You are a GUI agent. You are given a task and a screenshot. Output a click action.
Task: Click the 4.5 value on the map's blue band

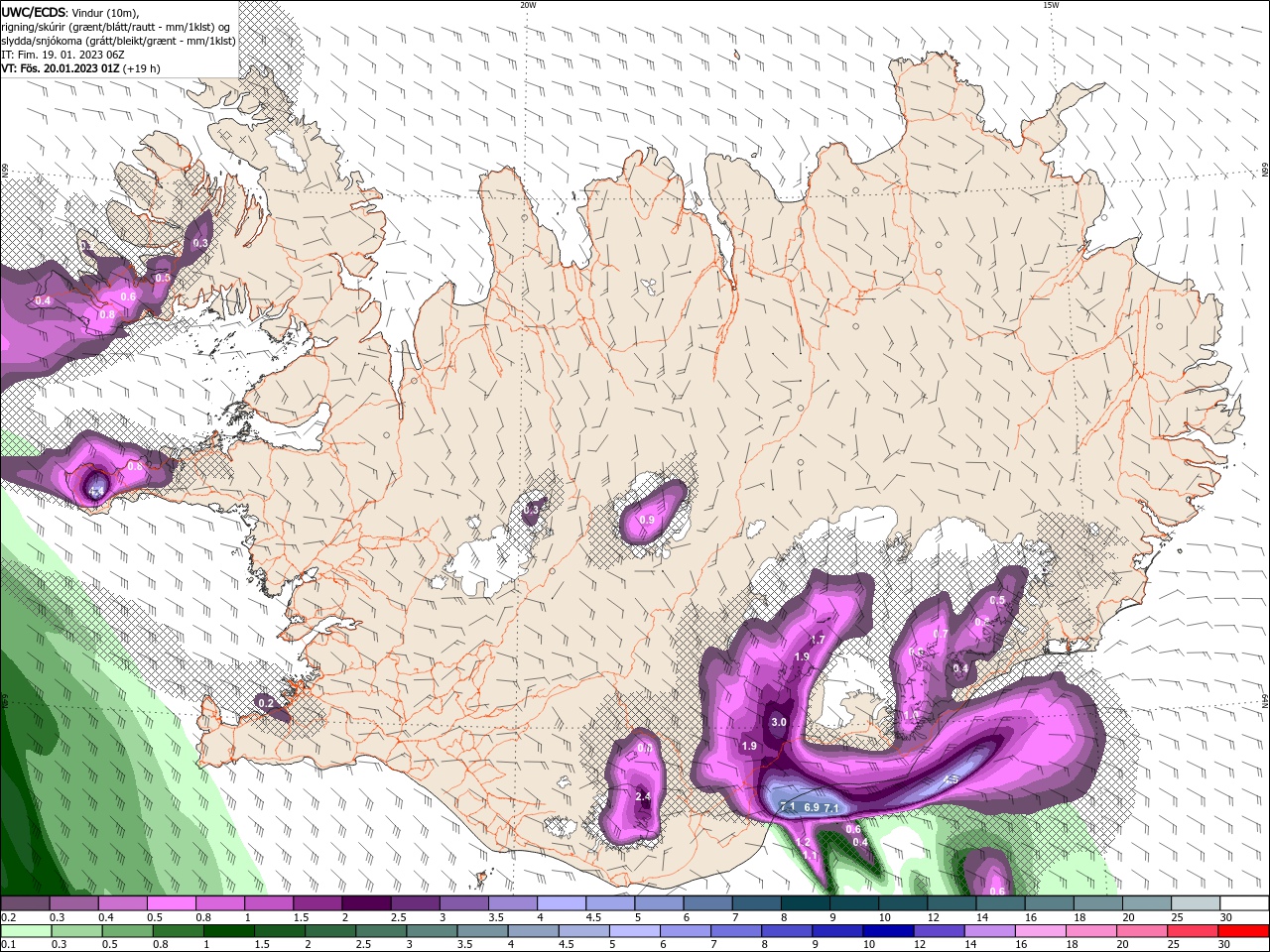pyautogui.click(x=951, y=779)
